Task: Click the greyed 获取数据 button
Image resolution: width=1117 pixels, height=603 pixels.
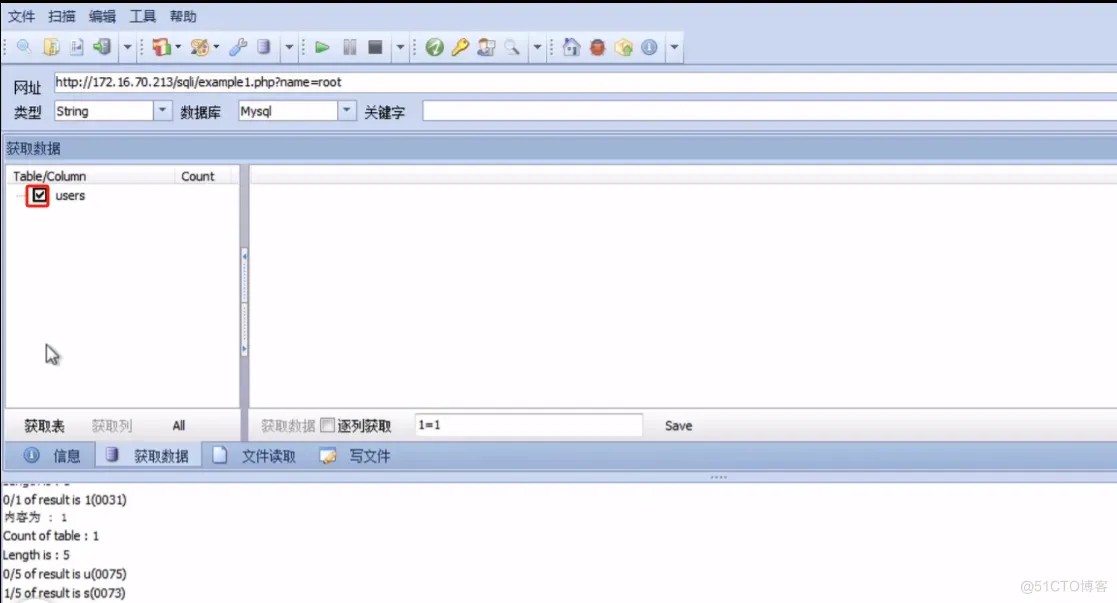Action: coord(288,426)
